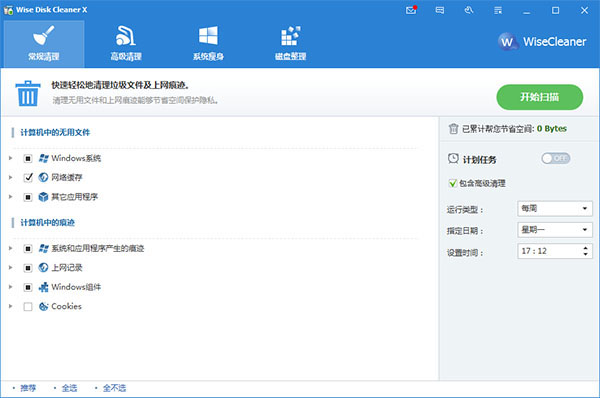
Task: Click the chat message icon in title bar
Action: point(440,10)
